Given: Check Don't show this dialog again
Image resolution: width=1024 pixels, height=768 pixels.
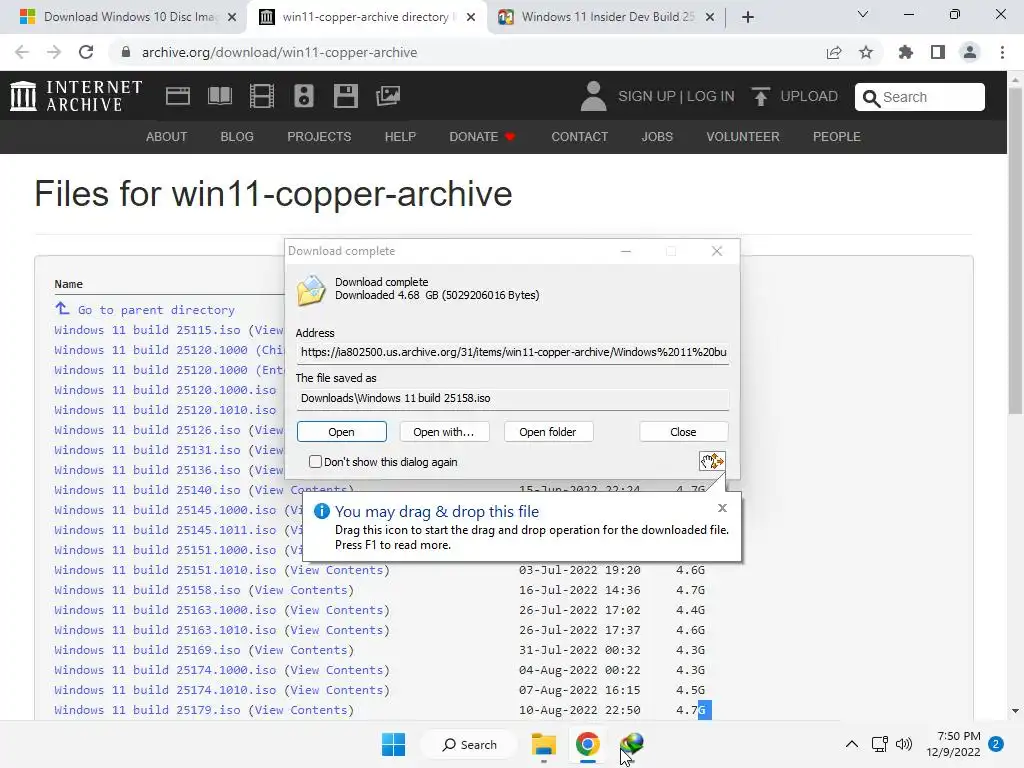Looking at the screenshot, I should 315,462.
